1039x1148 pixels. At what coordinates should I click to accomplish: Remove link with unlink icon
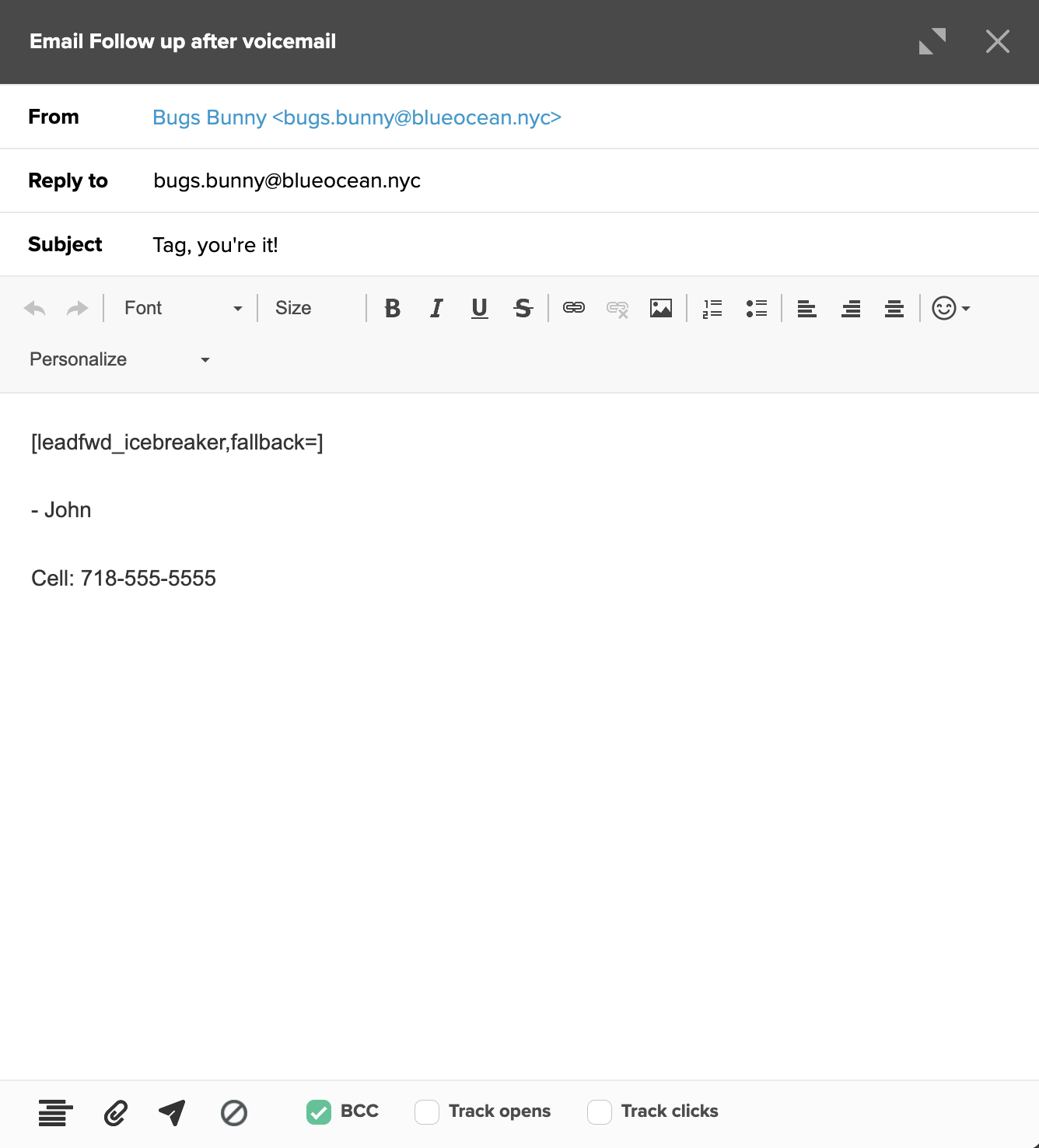[617, 310]
